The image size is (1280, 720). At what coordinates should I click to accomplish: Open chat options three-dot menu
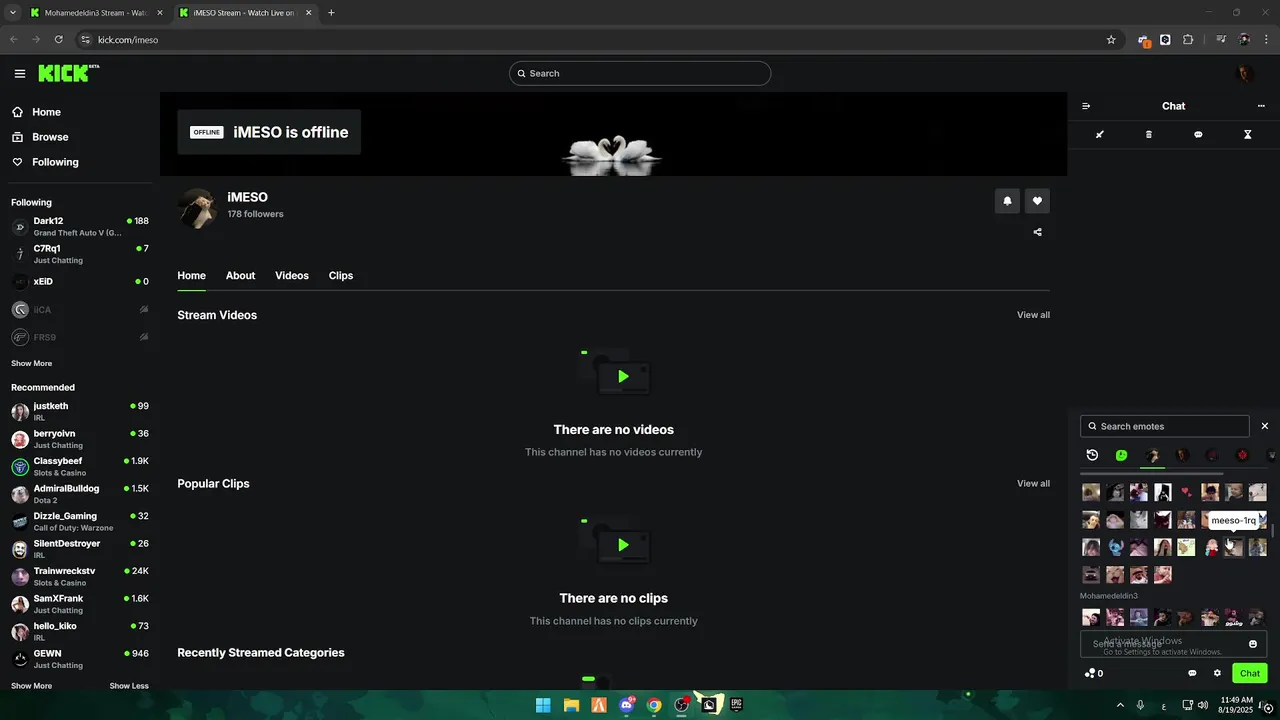(1261, 106)
